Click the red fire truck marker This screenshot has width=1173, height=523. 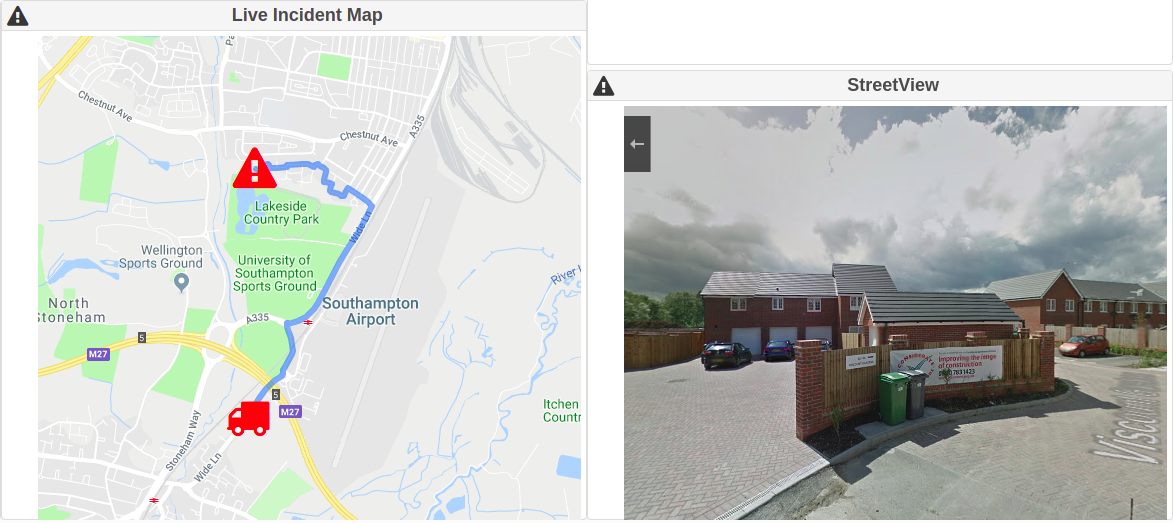[248, 418]
